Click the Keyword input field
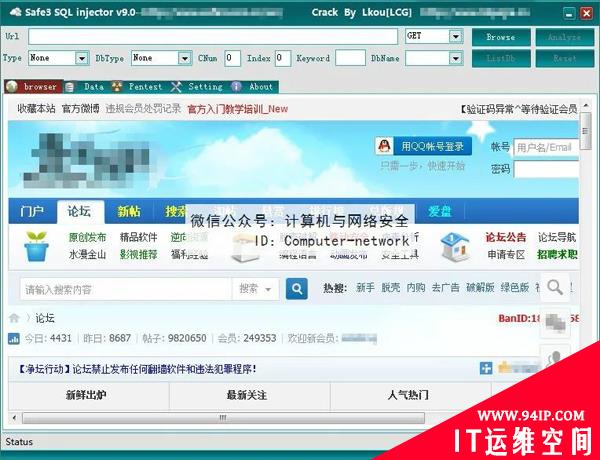Screen dimensions: 600x460 tap(350, 58)
